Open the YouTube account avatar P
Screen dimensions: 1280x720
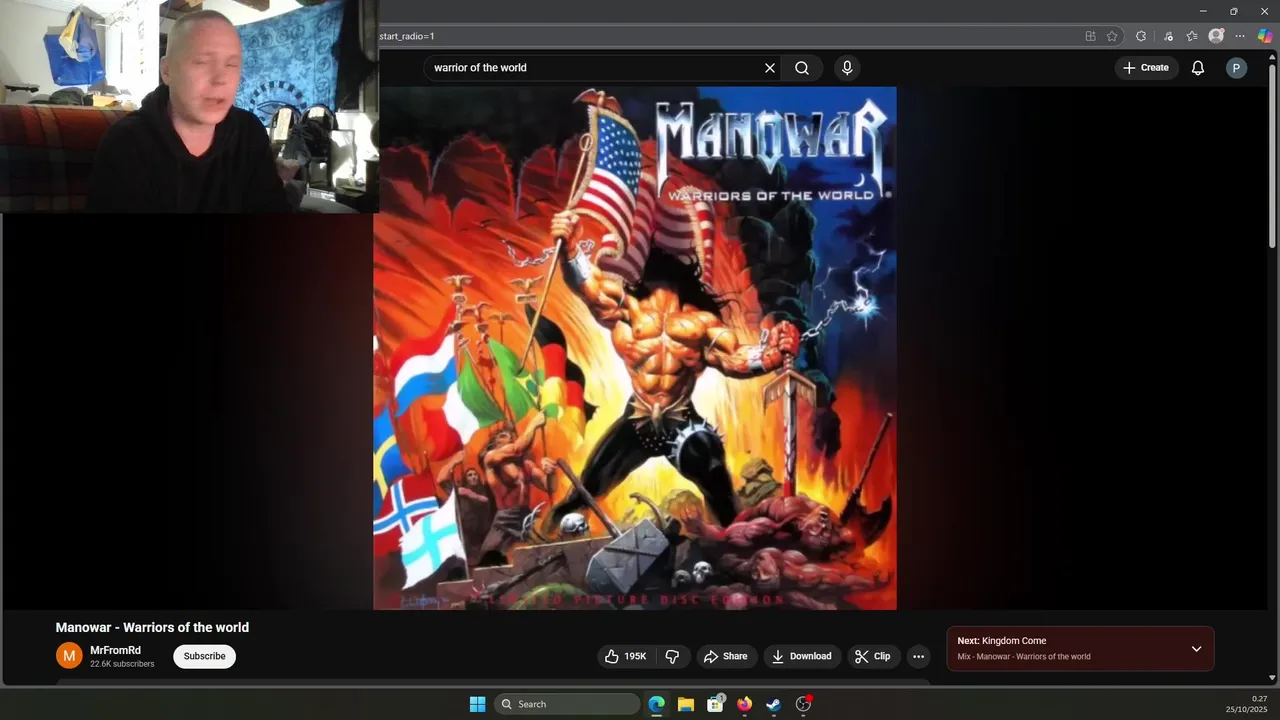[x=1237, y=68]
